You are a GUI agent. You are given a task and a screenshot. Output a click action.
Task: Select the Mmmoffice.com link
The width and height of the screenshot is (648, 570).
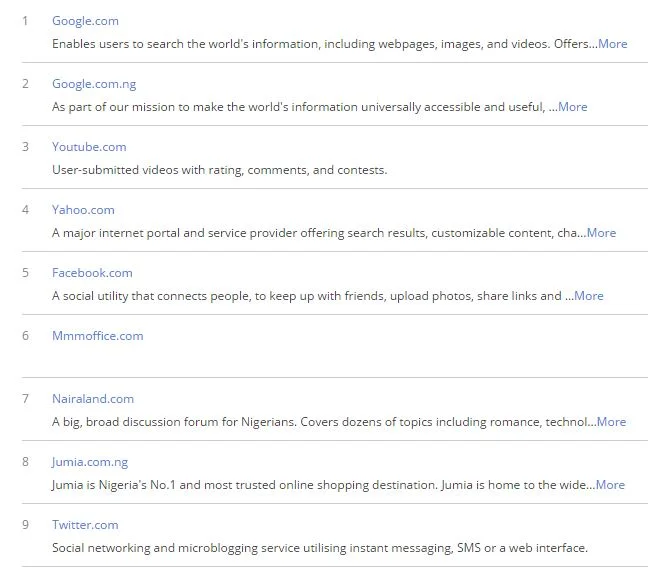(x=97, y=336)
